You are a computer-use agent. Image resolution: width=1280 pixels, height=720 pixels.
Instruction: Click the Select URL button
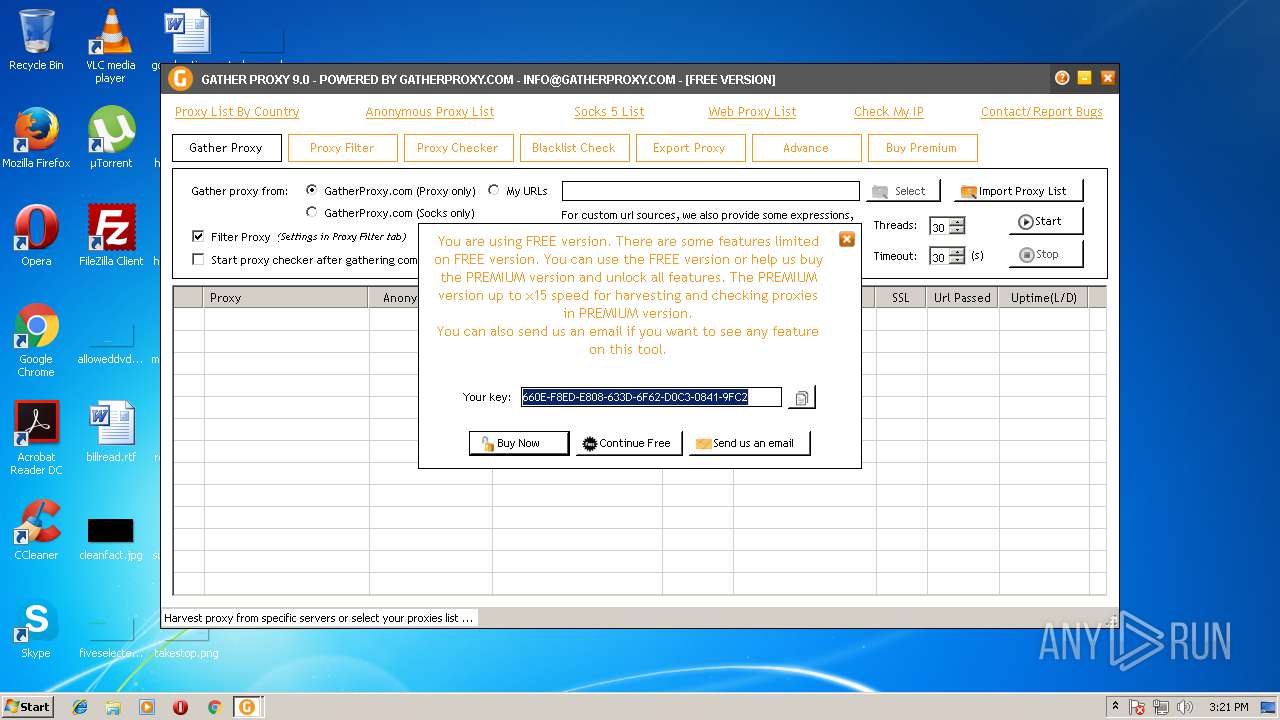[x=904, y=191]
